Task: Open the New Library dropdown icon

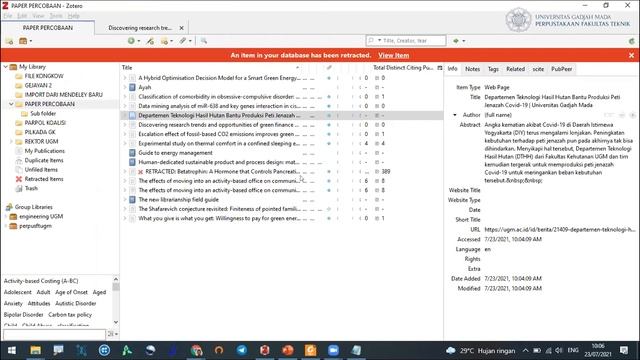Action: tap(25, 41)
